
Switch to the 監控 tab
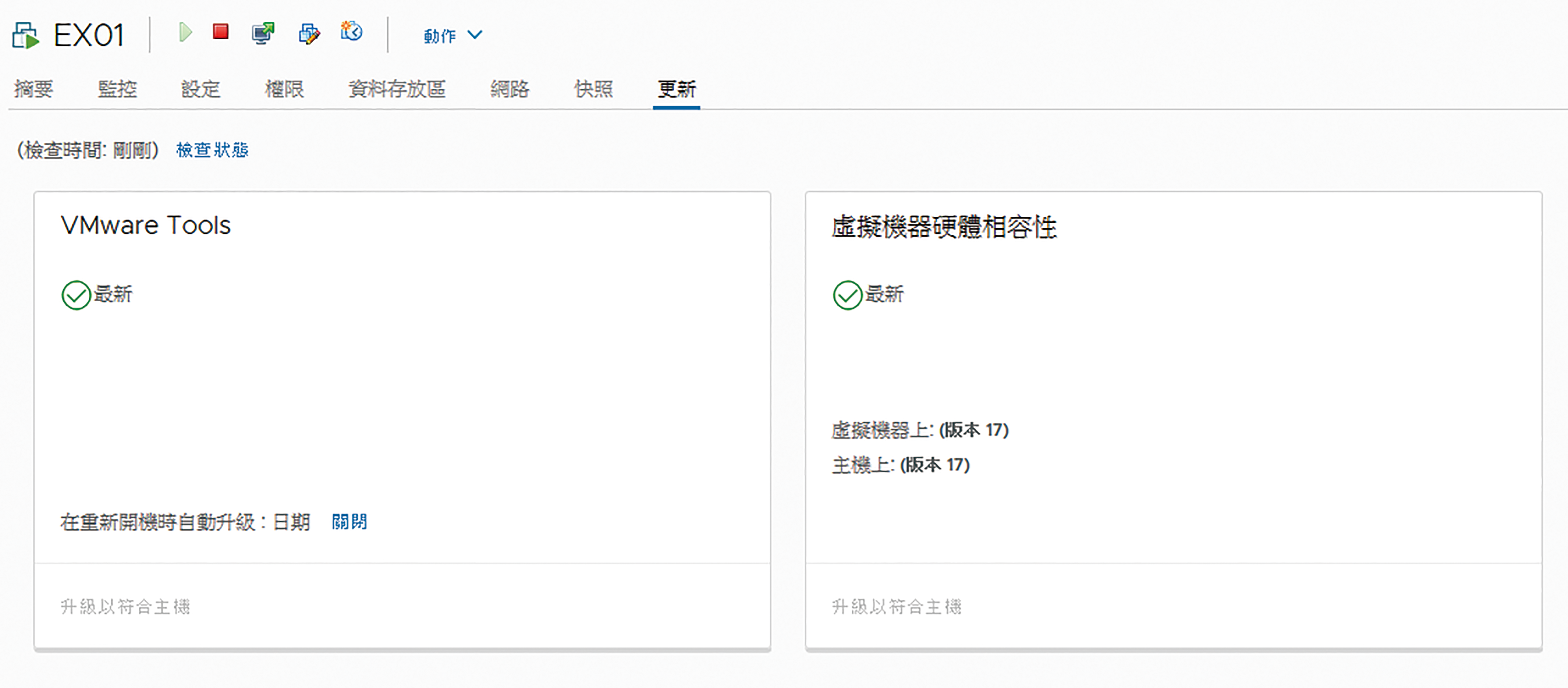click(117, 89)
